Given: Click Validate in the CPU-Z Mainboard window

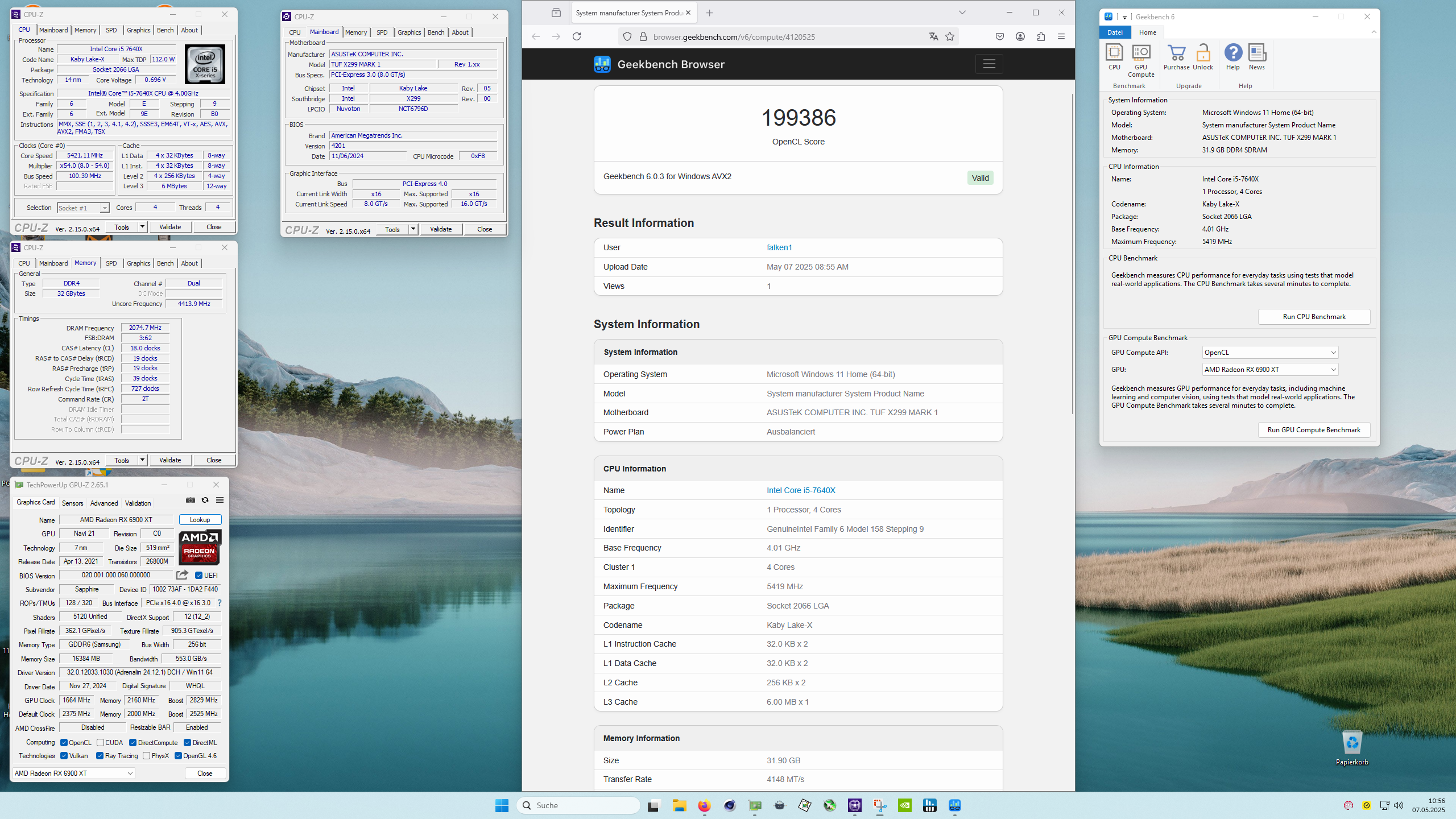Looking at the screenshot, I should click(x=441, y=229).
